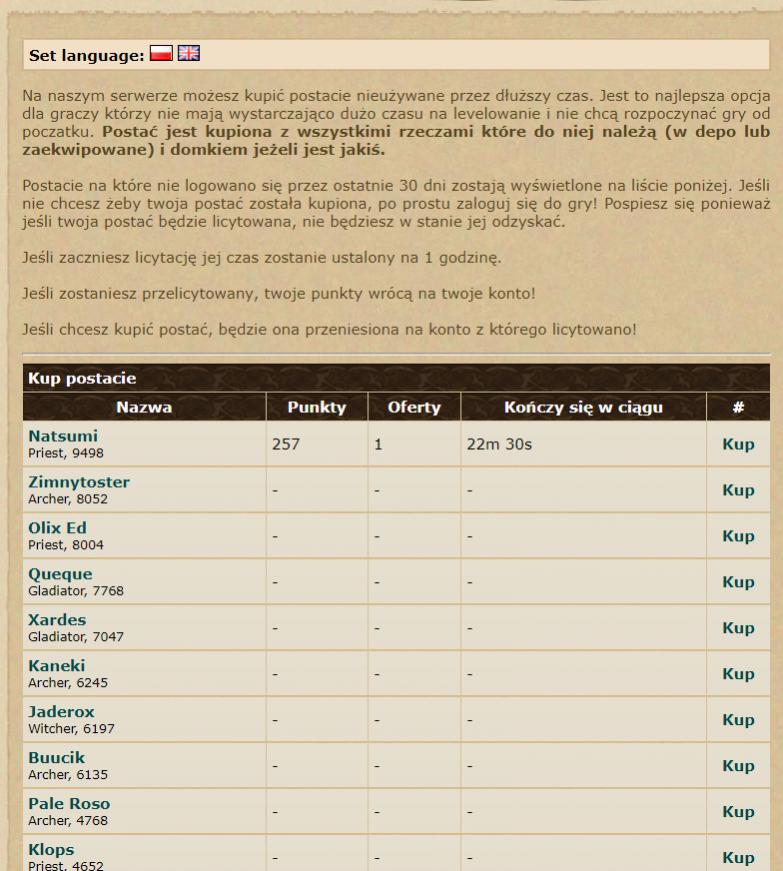Buy the Pale Roso archer
Viewport: 783px width, 871px height.
point(738,813)
